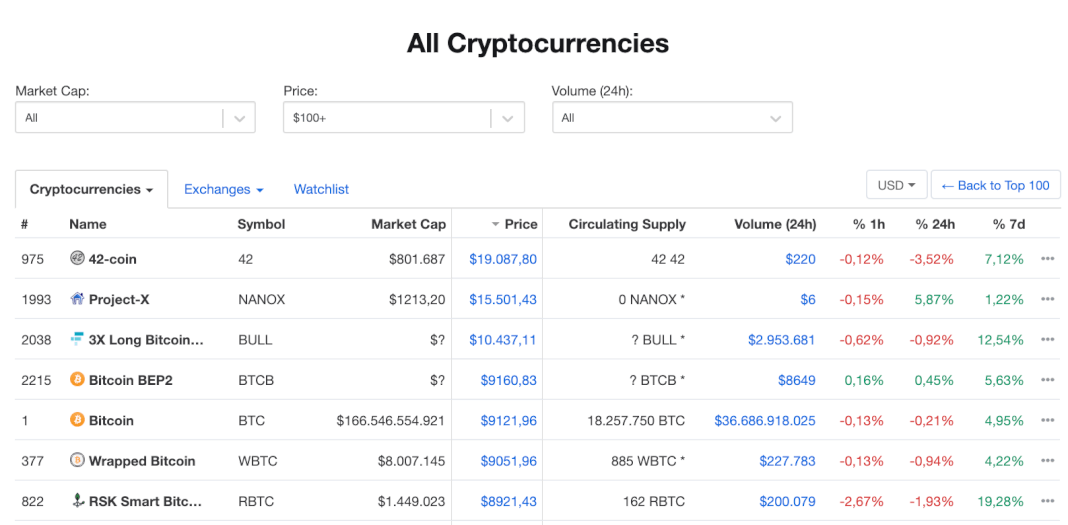Click the Bitcoin BTC orange logo icon
Viewport: 1068px width, 525px height.
click(x=78, y=420)
